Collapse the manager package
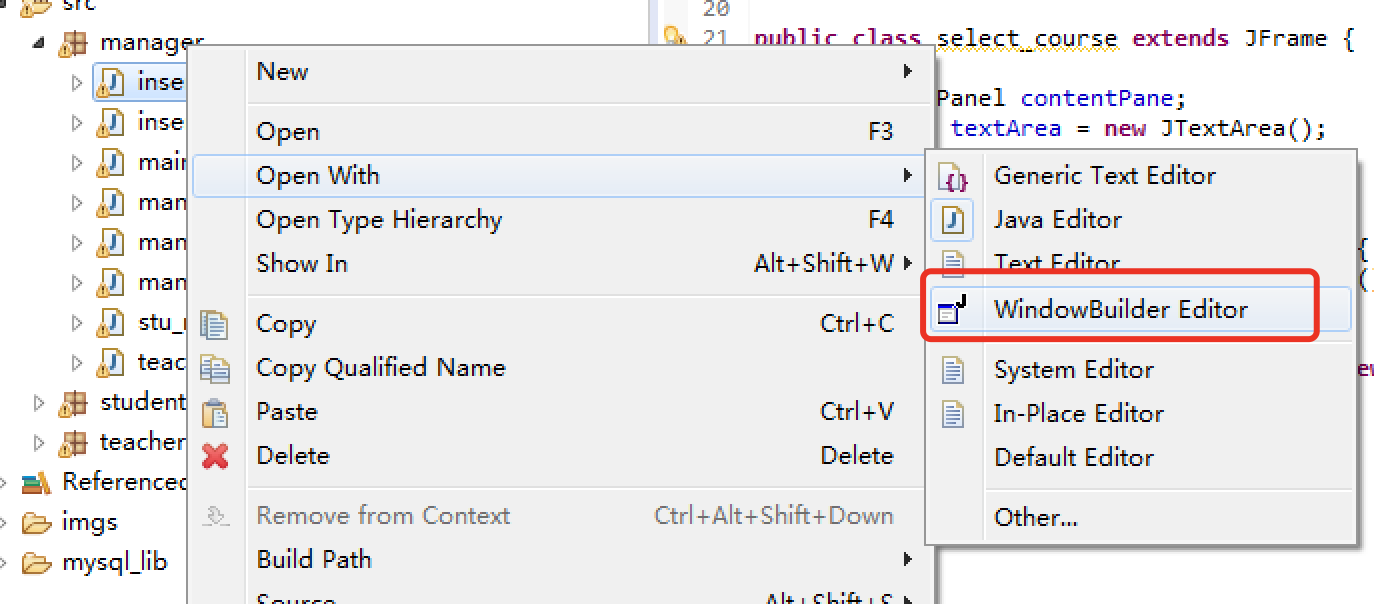 (39, 44)
